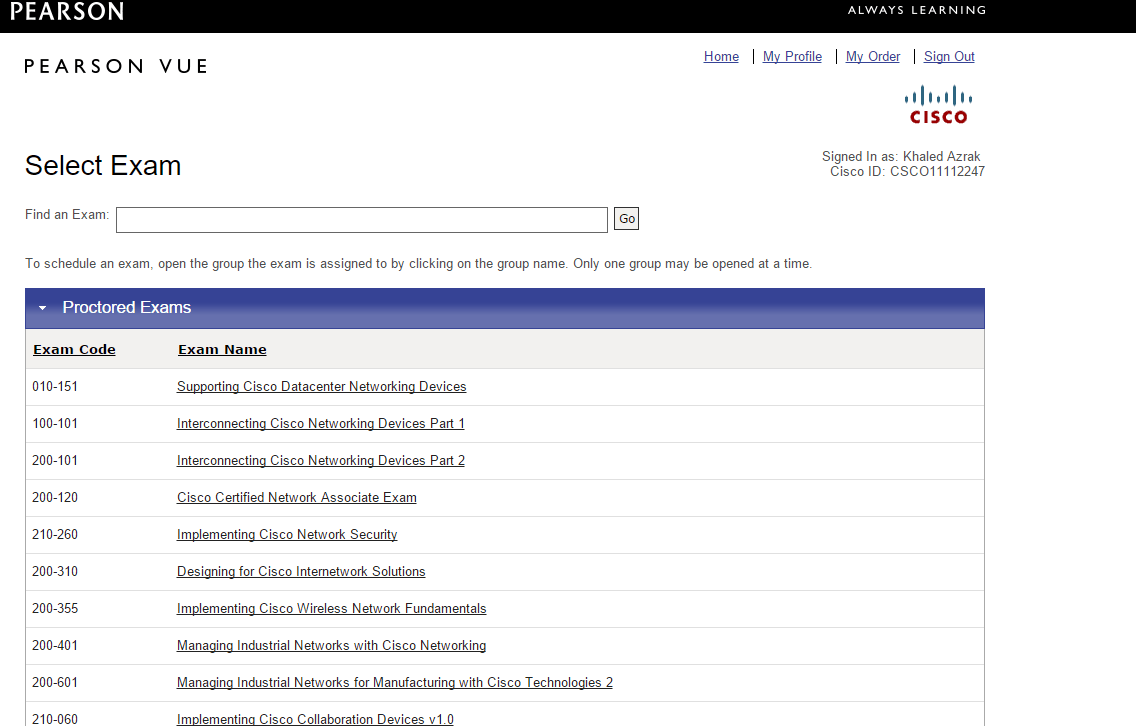Image resolution: width=1136 pixels, height=726 pixels.
Task: Click the exam code 100-101
Action: pos(54,424)
